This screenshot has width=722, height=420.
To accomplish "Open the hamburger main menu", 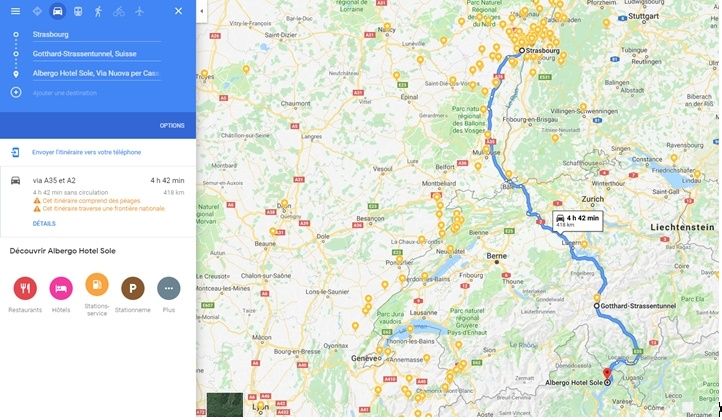I will (15, 11).
